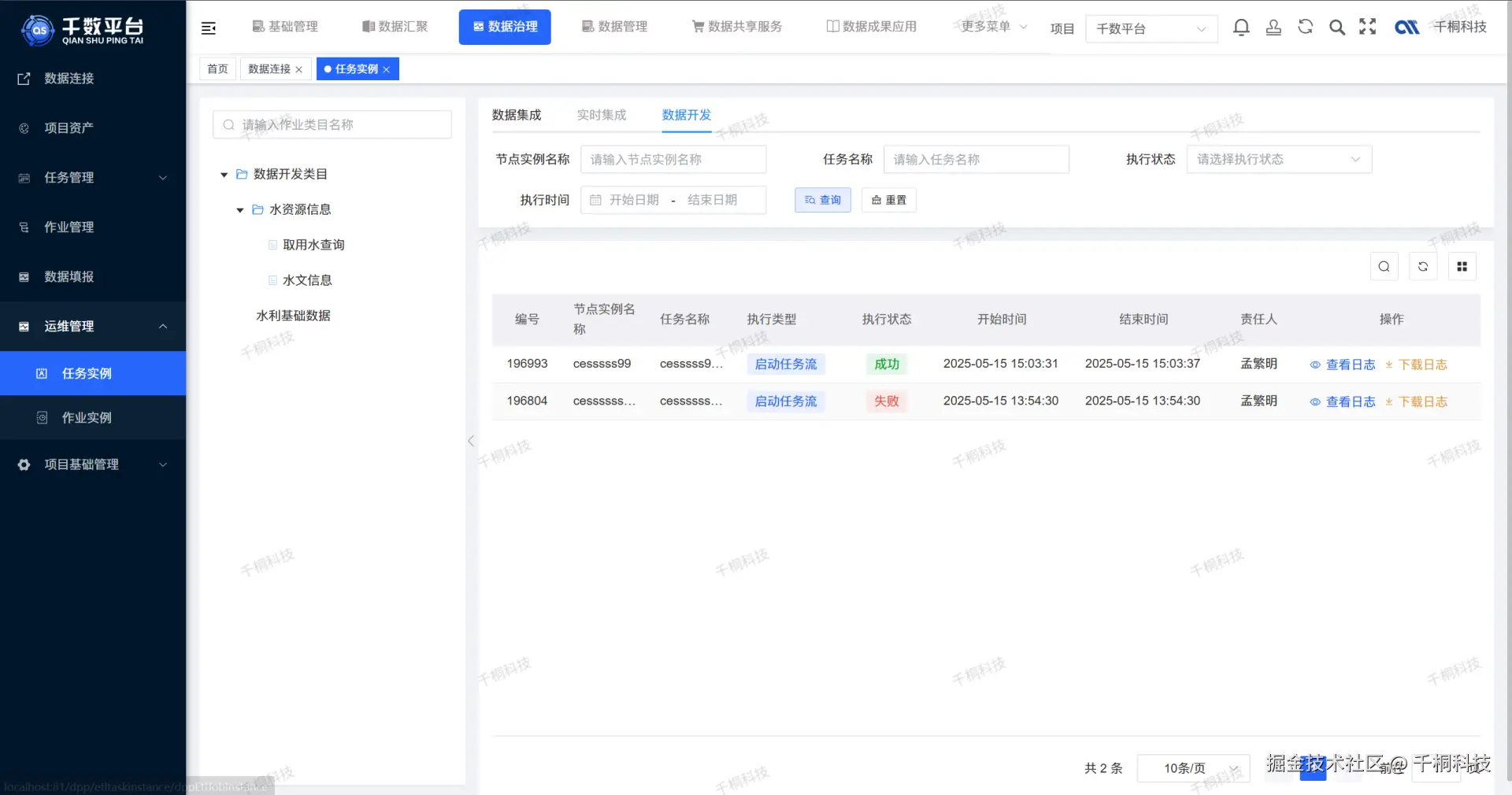Click the 重置 reset button
The width and height of the screenshot is (1512, 795).
click(889, 200)
